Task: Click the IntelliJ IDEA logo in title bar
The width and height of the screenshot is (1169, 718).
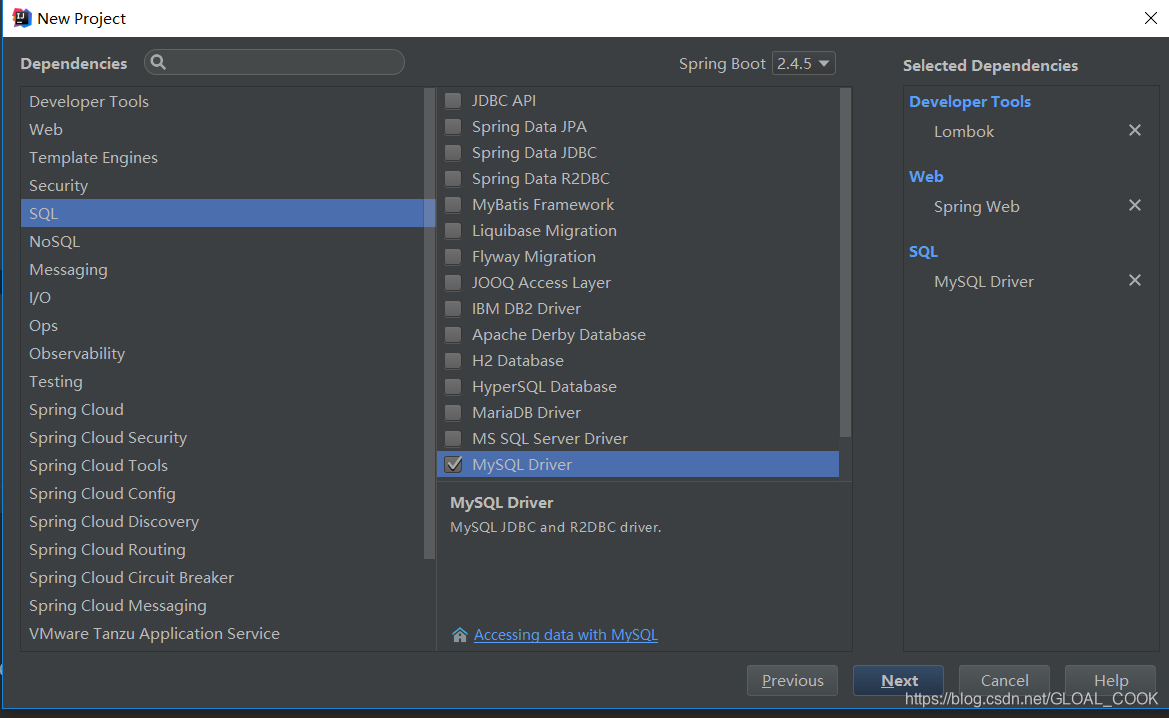Action: click(22, 18)
